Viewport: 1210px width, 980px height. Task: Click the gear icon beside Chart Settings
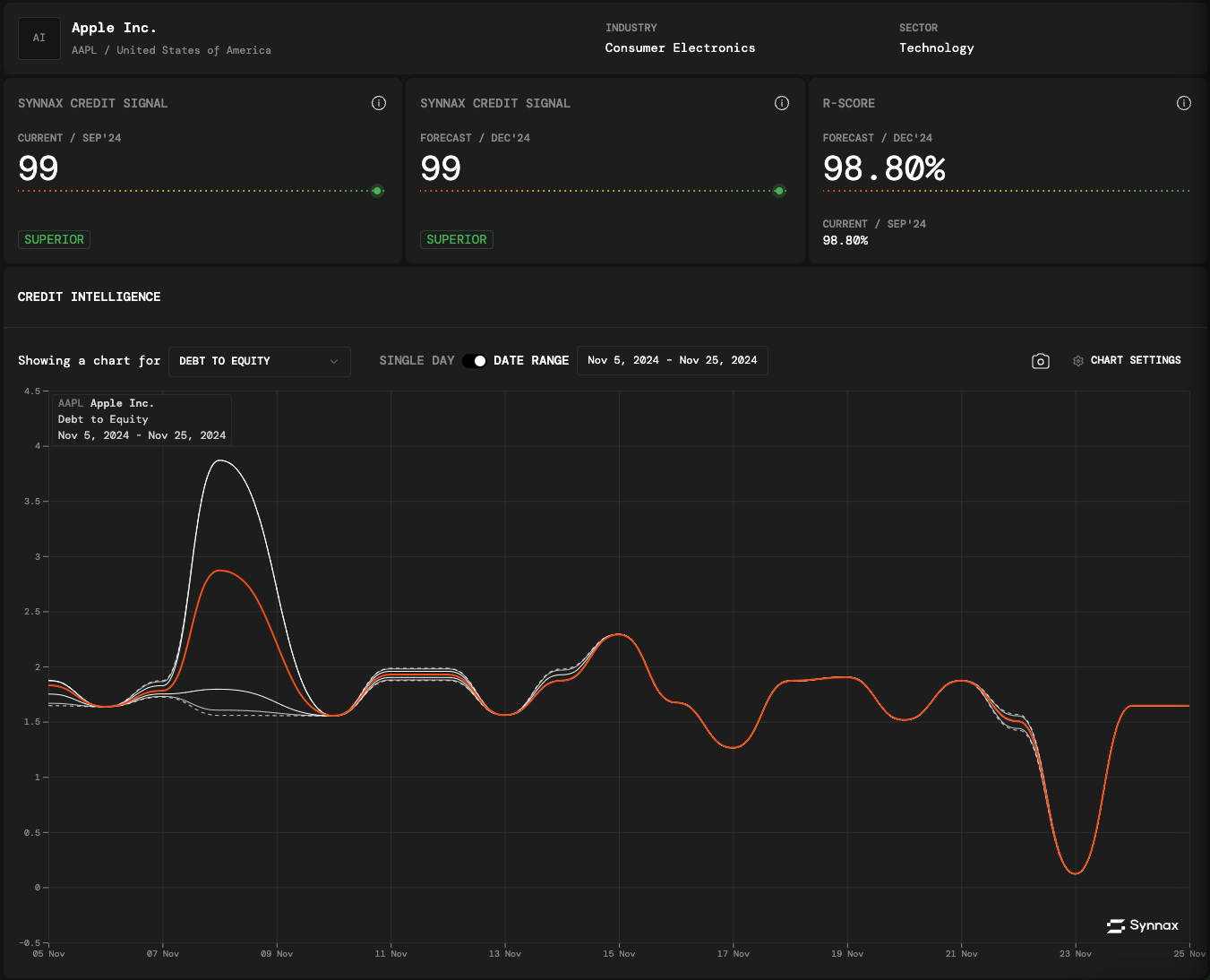(1078, 361)
